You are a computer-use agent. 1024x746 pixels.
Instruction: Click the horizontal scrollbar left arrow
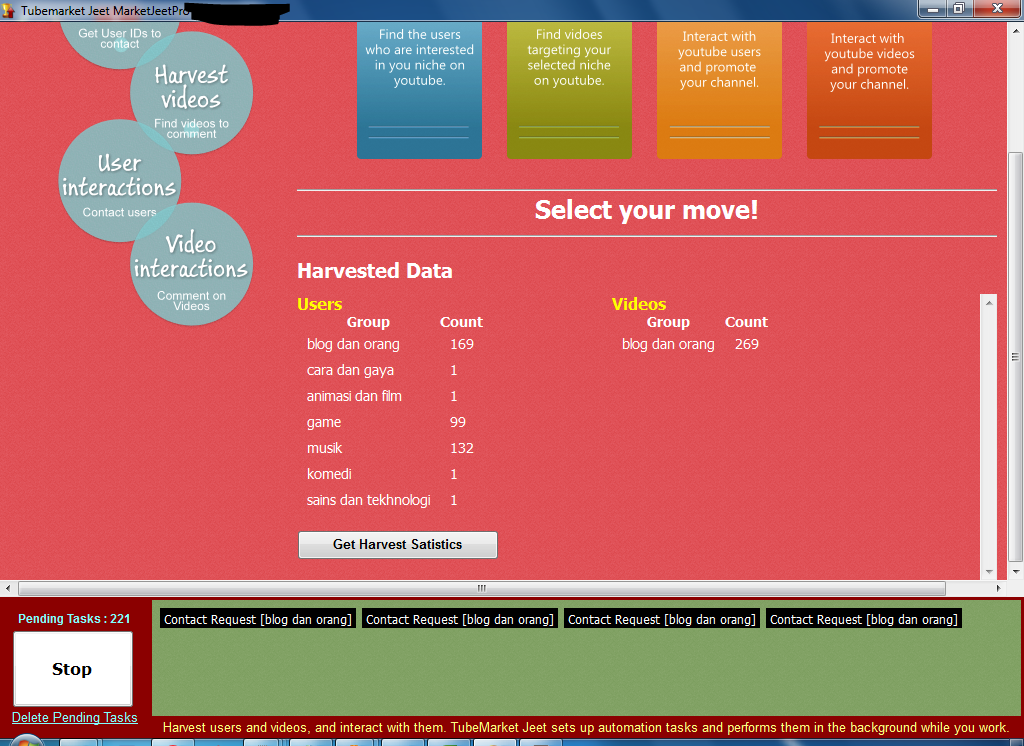(x=7, y=589)
